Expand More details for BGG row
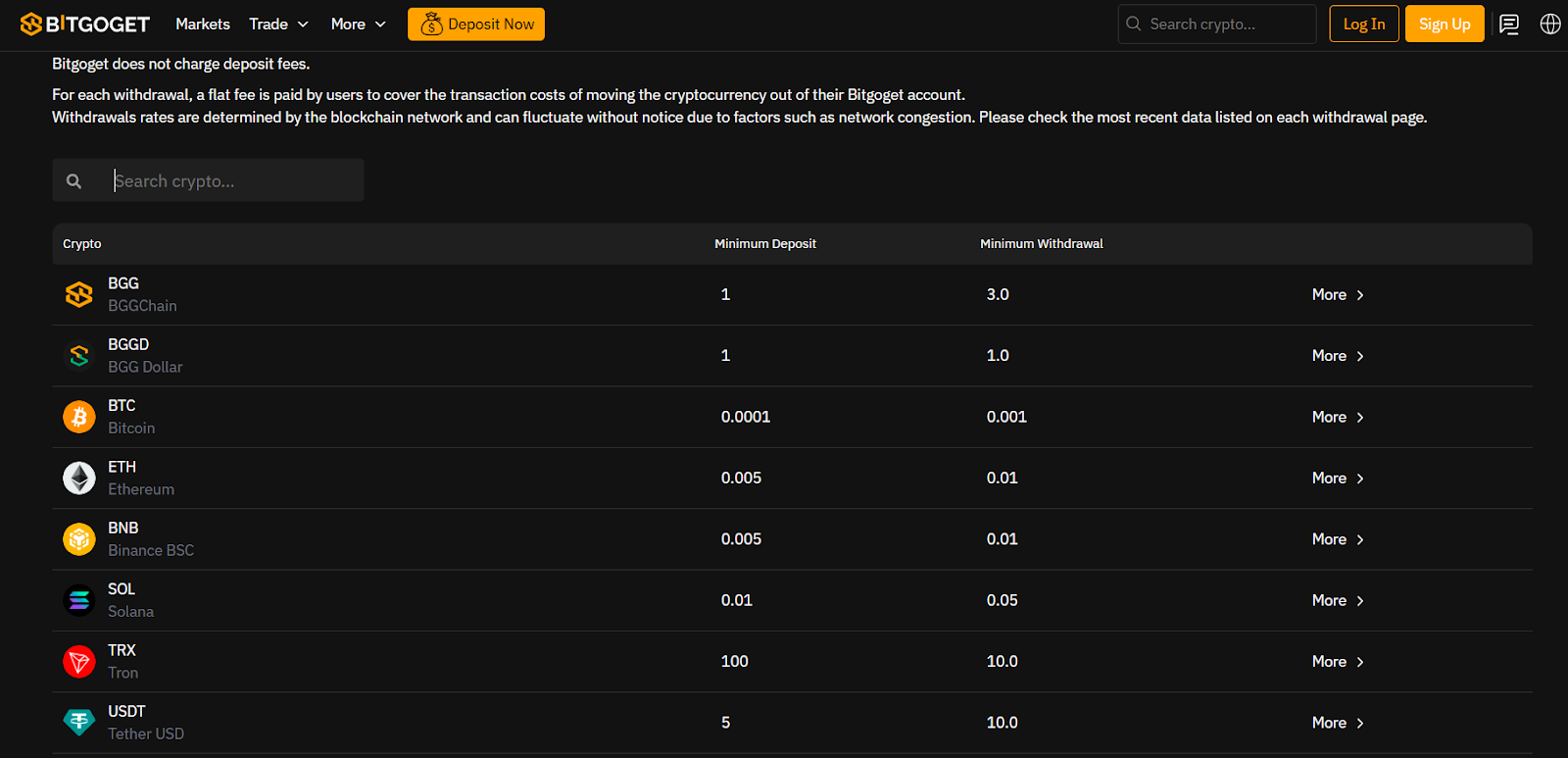Viewport: 1568px width, 758px height. 1338,295
